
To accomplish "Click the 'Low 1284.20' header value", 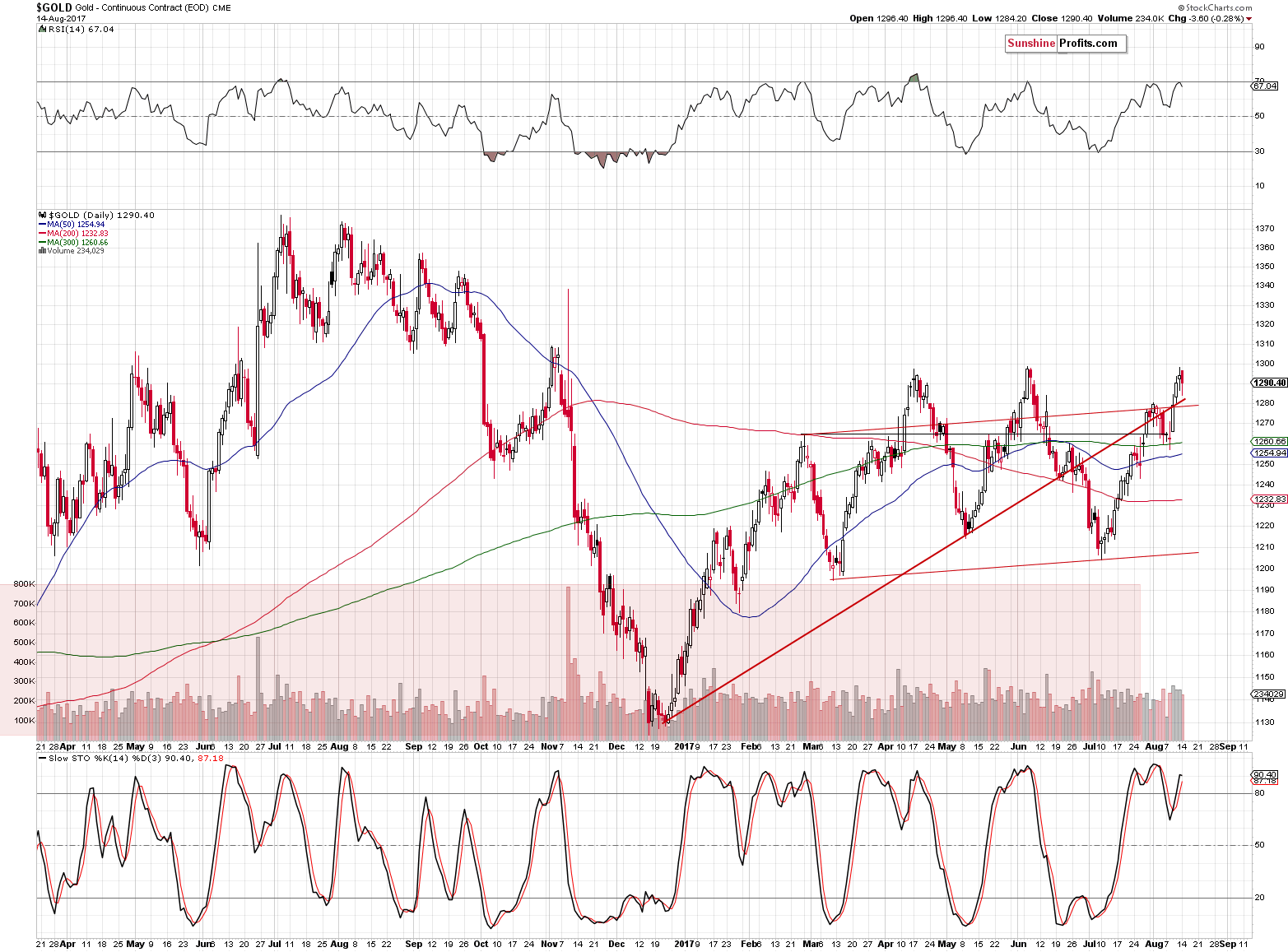I will [999, 18].
